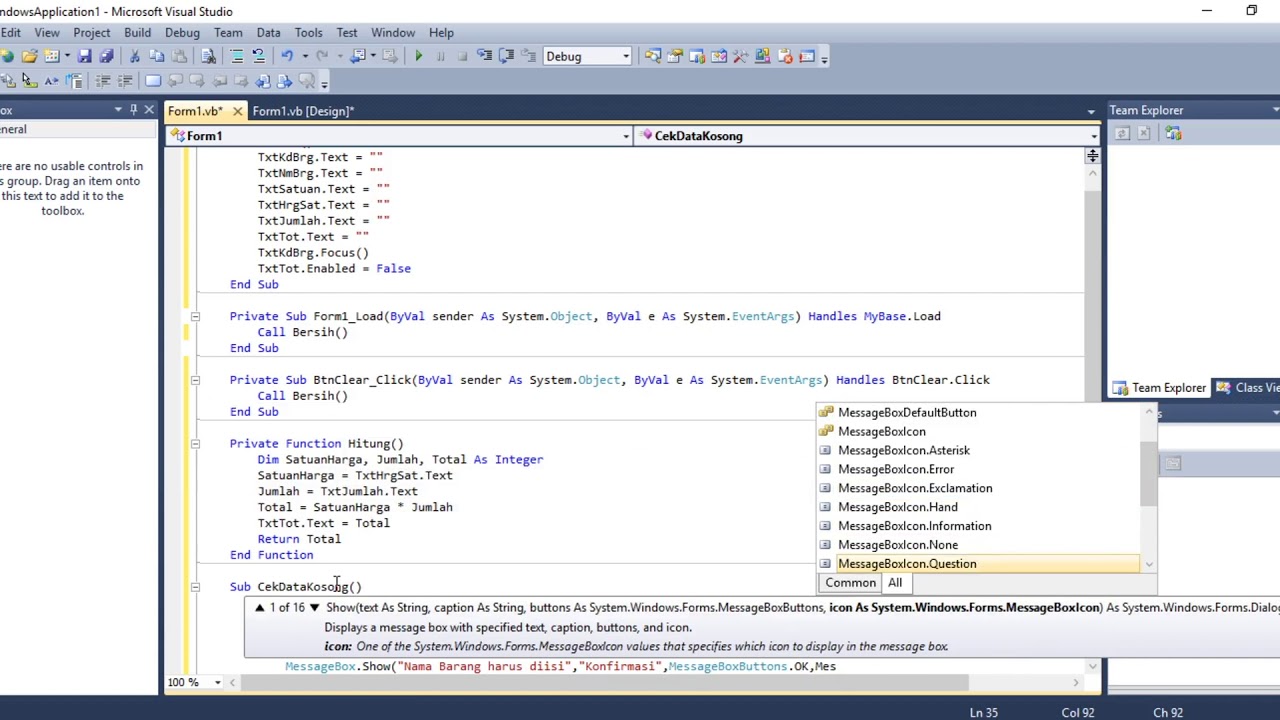This screenshot has height=720, width=1280.
Task: Open the View menu
Action: [x=47, y=33]
